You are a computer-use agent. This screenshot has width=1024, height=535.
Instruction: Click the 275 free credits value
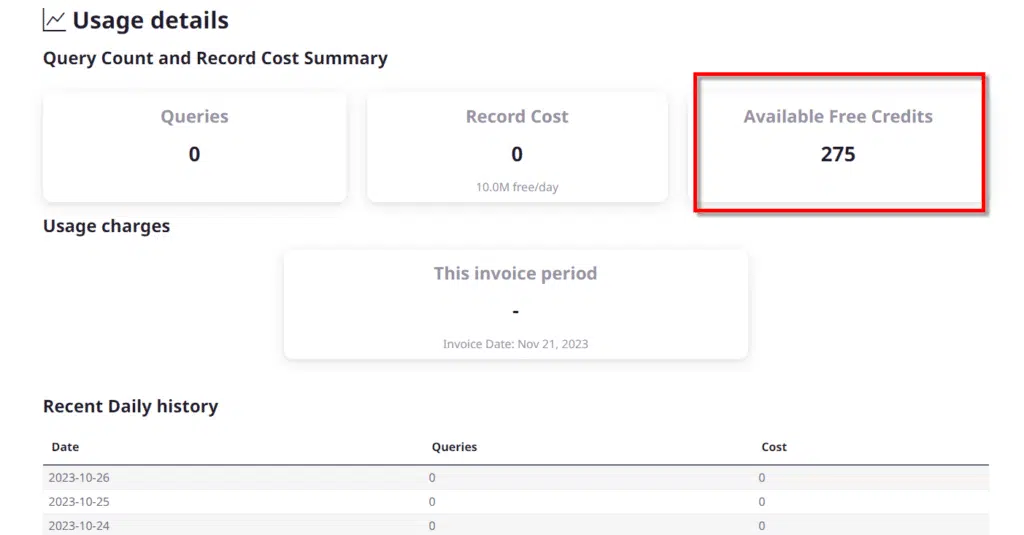tap(837, 154)
